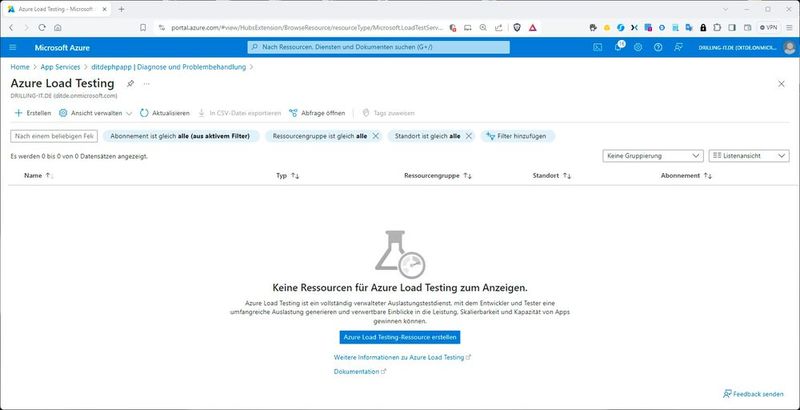Open the Keine Gruppierung dropdown
This screenshot has width=800, height=410.
pos(653,156)
